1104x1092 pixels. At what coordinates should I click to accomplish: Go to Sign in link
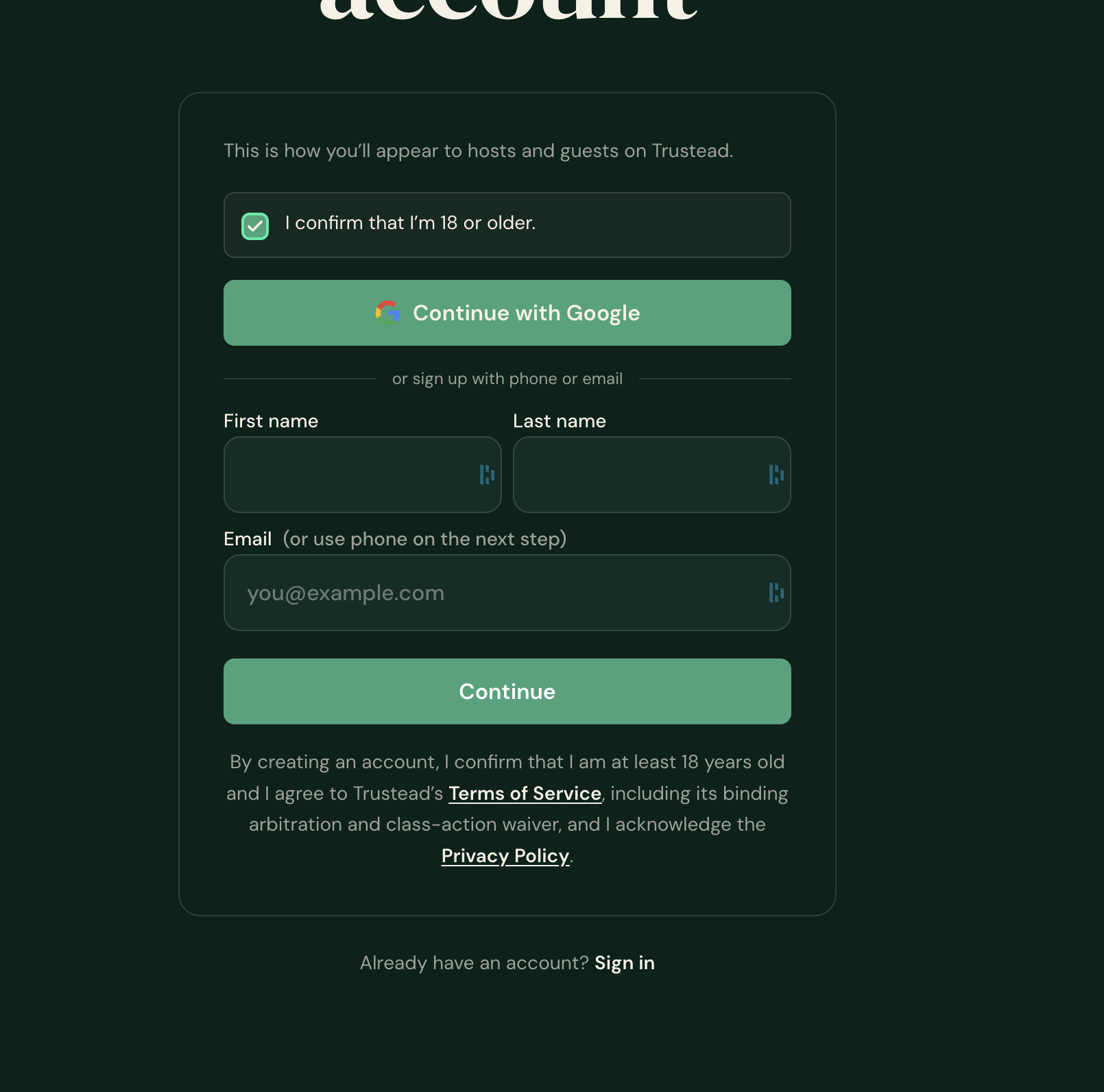tap(625, 963)
